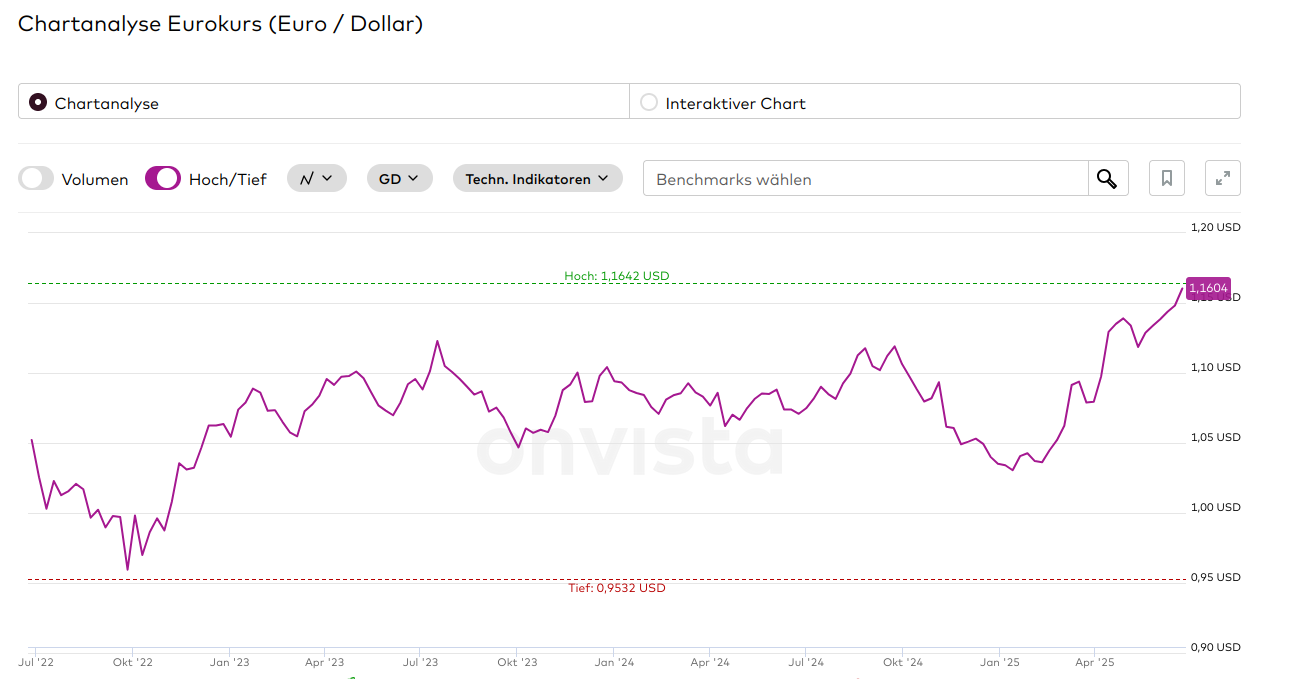Click the bookmark icon button
1289x679 pixels.
(1166, 179)
